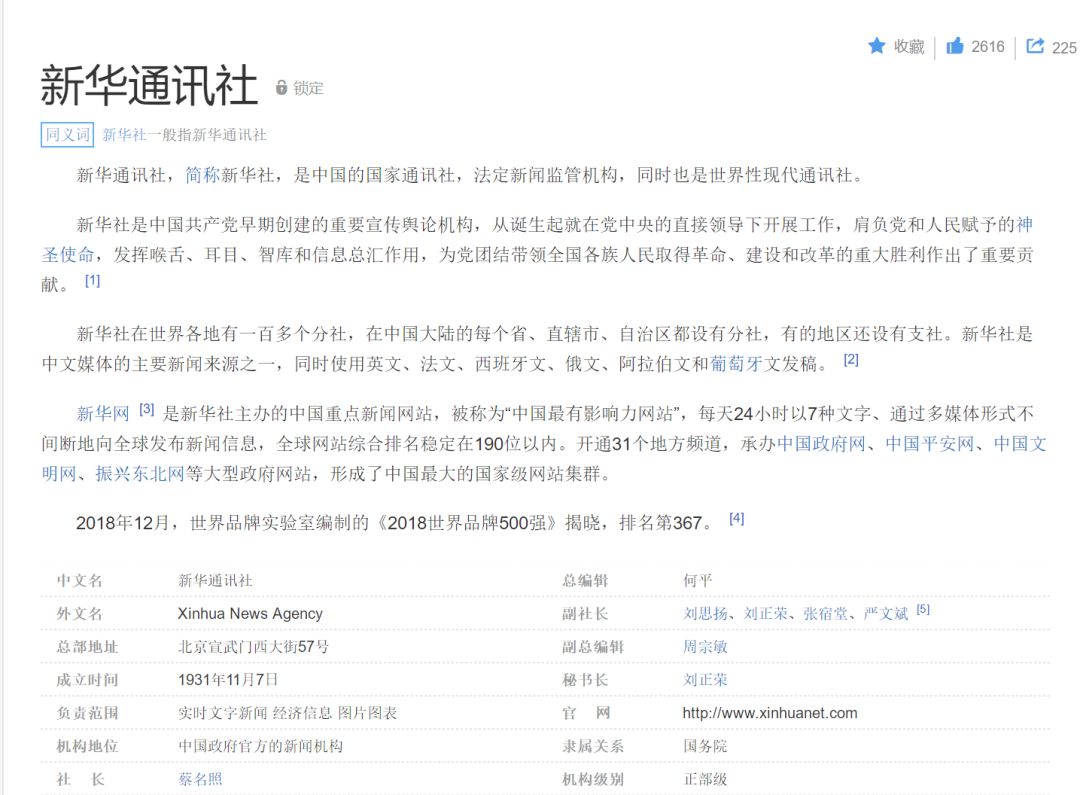Click the lock icon beside 锁定
The height and width of the screenshot is (795, 1080).
[281, 87]
